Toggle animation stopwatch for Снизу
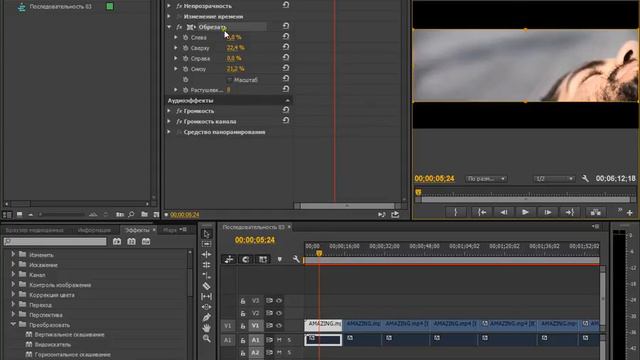640x360 pixels. click(x=185, y=69)
